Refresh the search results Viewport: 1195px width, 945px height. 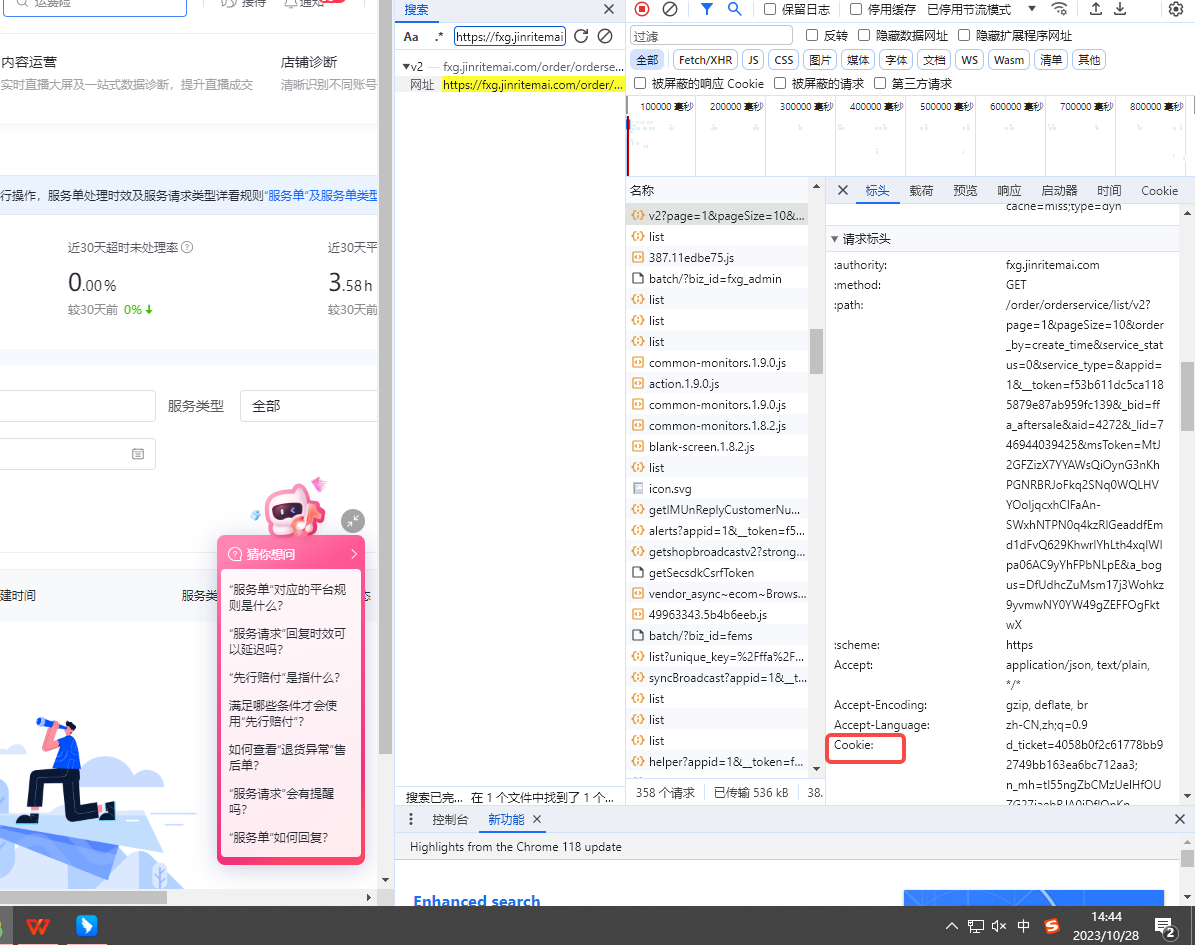(581, 36)
